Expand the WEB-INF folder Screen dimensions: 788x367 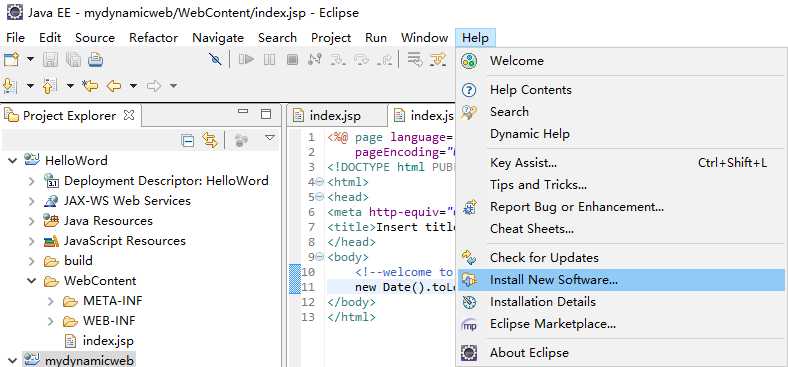[x=51, y=321]
